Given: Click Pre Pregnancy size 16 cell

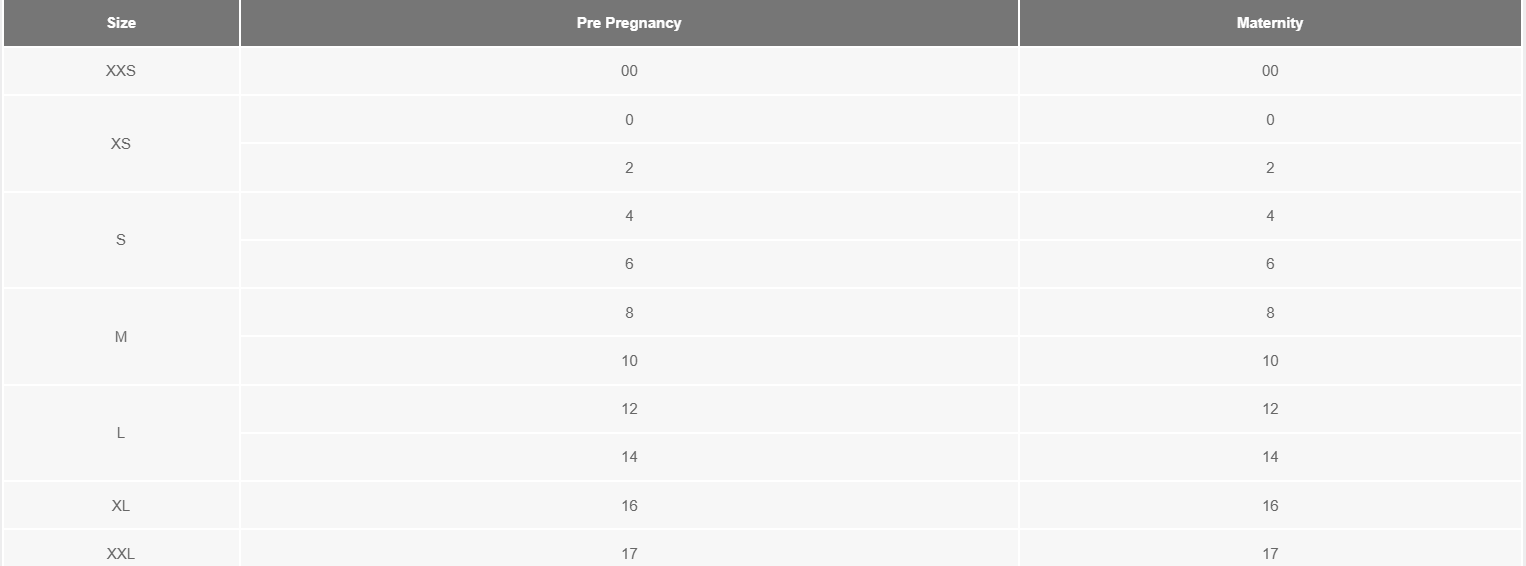Looking at the screenshot, I should click(629, 506).
